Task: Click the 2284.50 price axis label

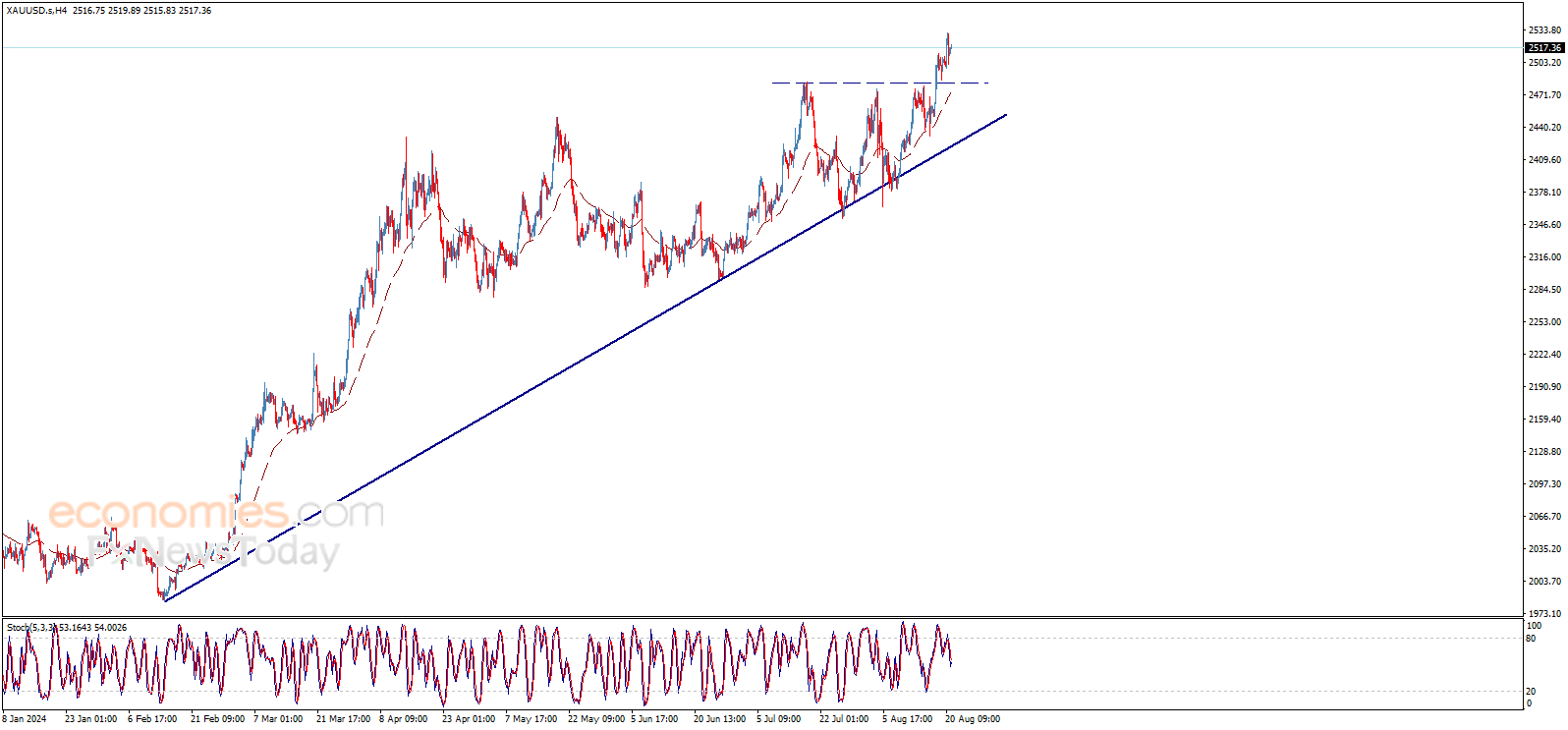Action: [x=1544, y=290]
